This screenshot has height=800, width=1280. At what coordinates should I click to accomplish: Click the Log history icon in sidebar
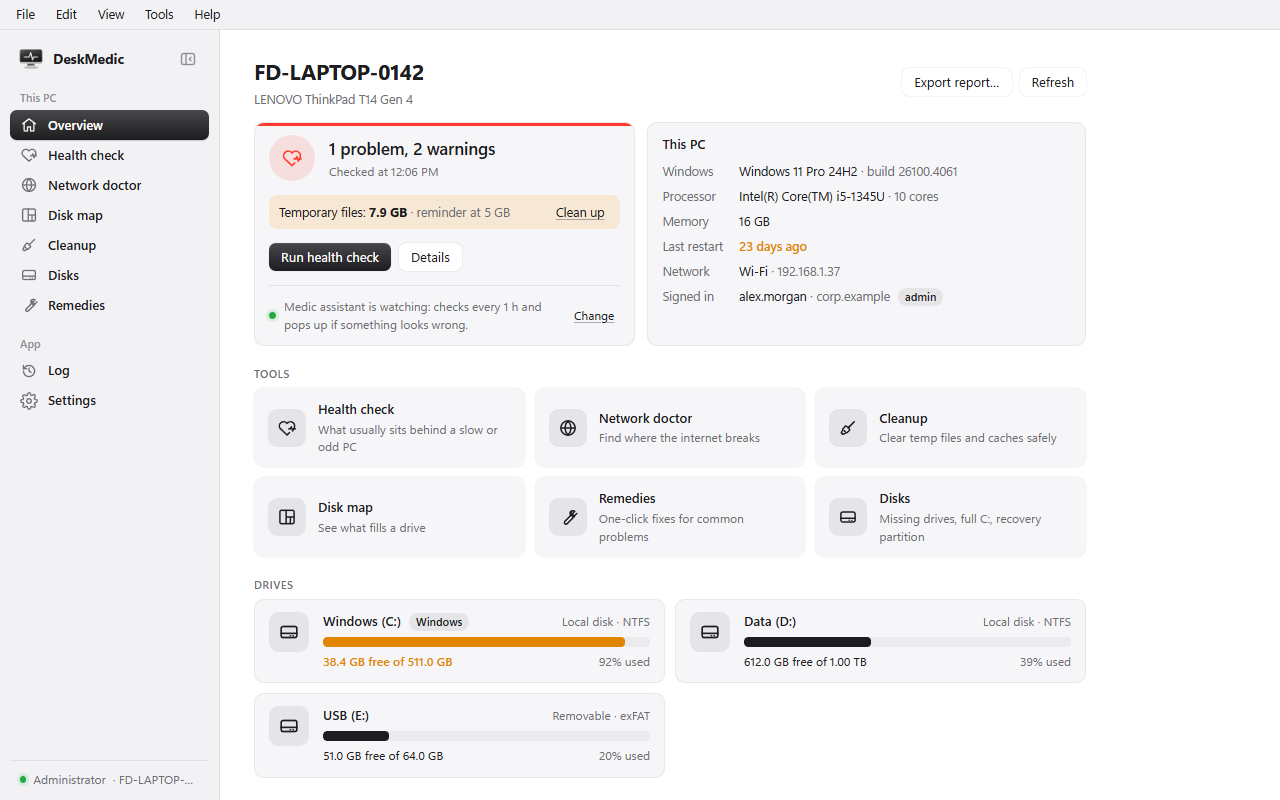click(29, 370)
